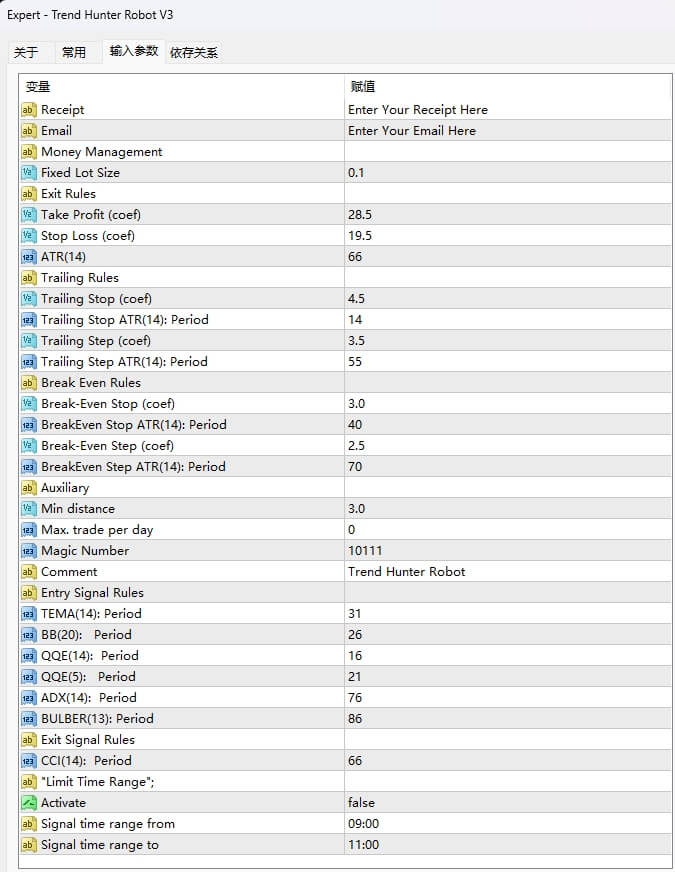
Task: Edit the Receipt value field
Action: (507, 110)
